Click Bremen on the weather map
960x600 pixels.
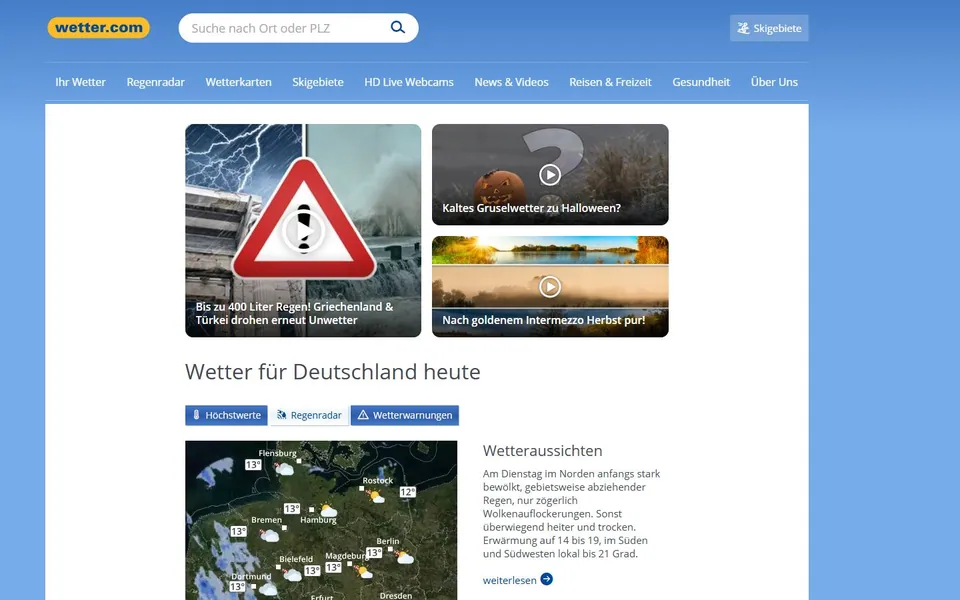pyautogui.click(x=266, y=520)
